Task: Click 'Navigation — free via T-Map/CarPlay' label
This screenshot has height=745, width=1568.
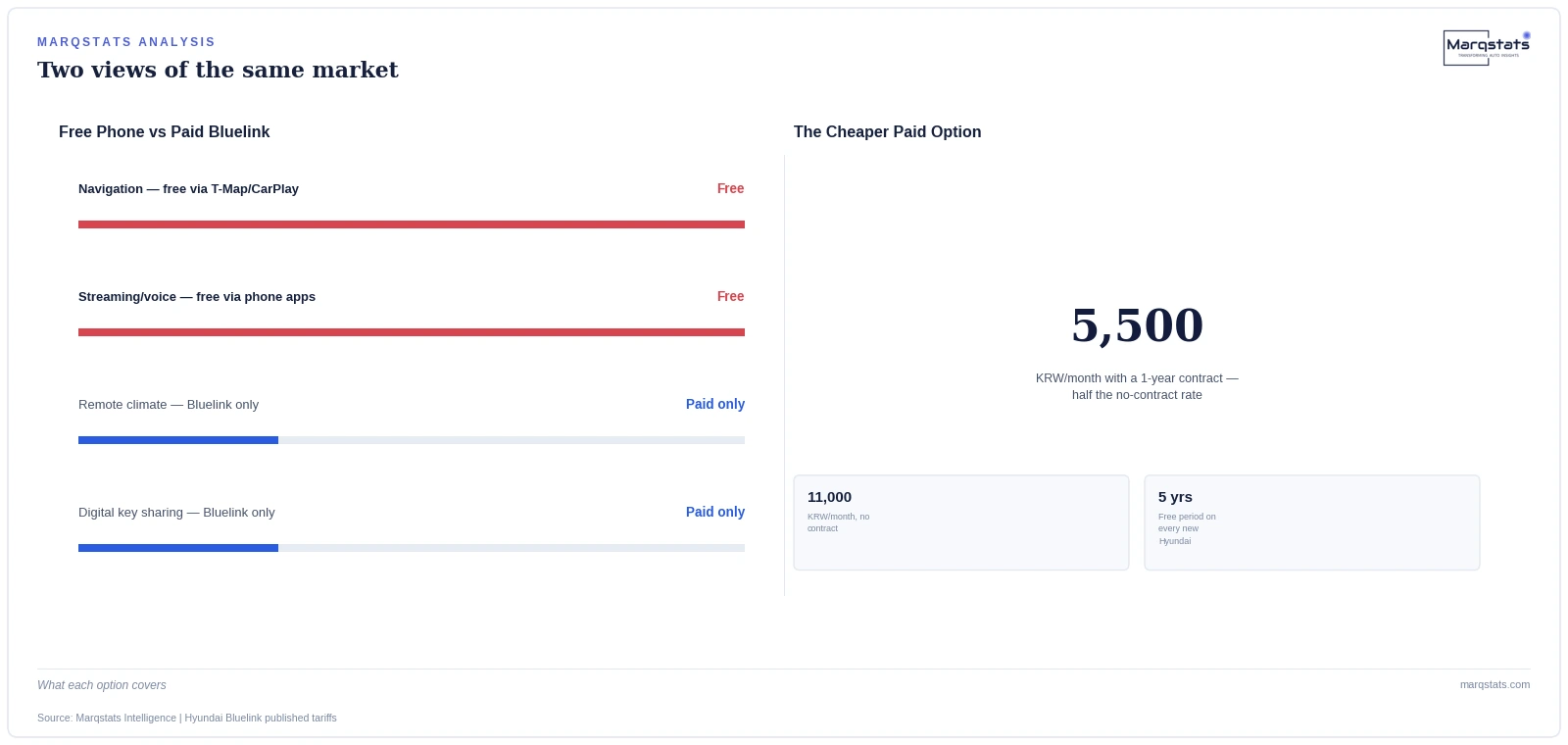Action: click(x=188, y=189)
